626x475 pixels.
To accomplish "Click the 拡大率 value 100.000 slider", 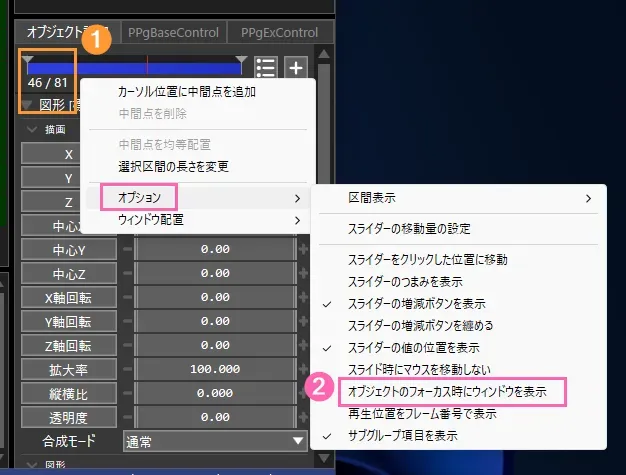I will (215, 369).
